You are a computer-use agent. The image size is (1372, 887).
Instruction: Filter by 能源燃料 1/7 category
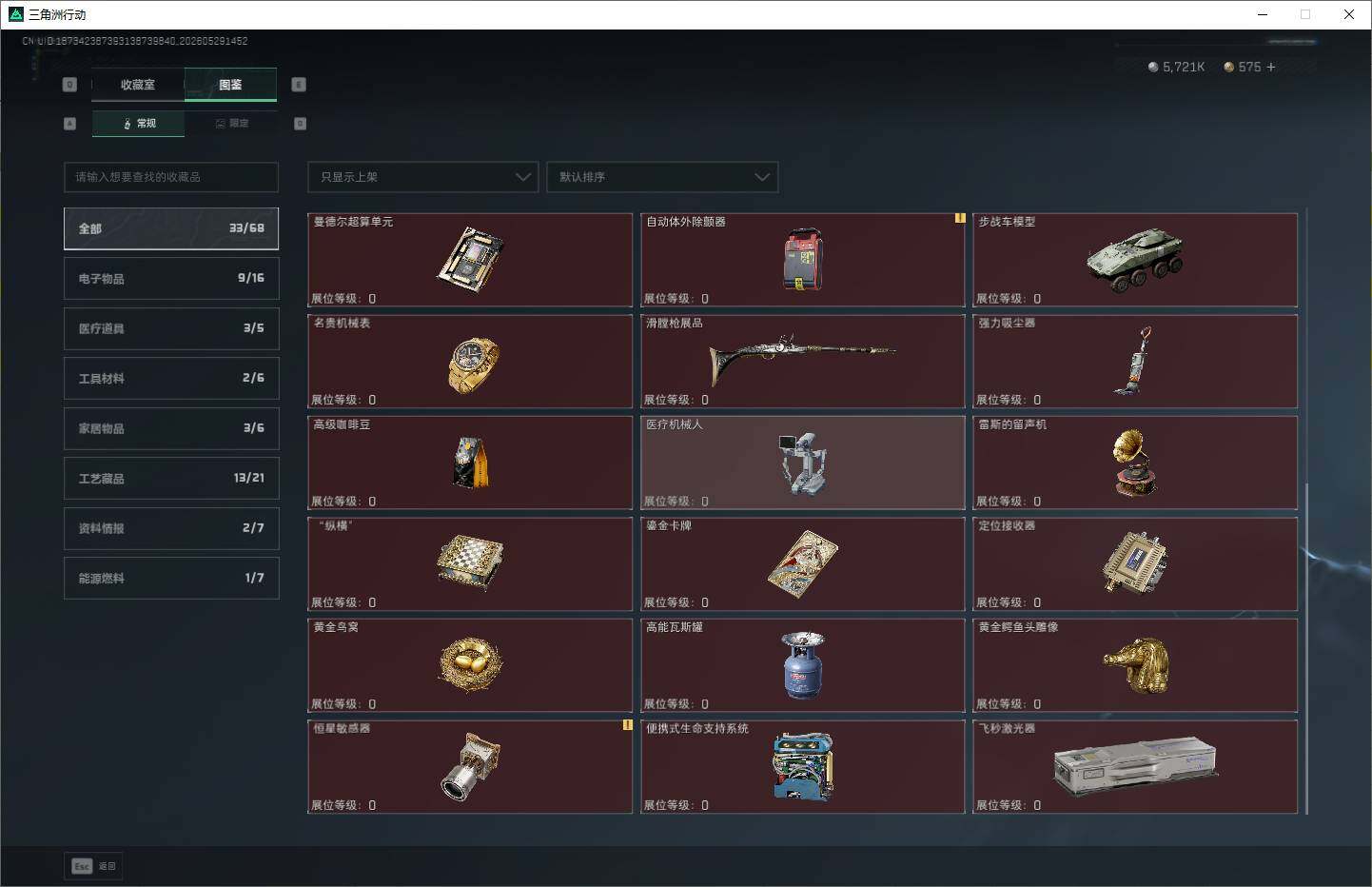click(171, 578)
